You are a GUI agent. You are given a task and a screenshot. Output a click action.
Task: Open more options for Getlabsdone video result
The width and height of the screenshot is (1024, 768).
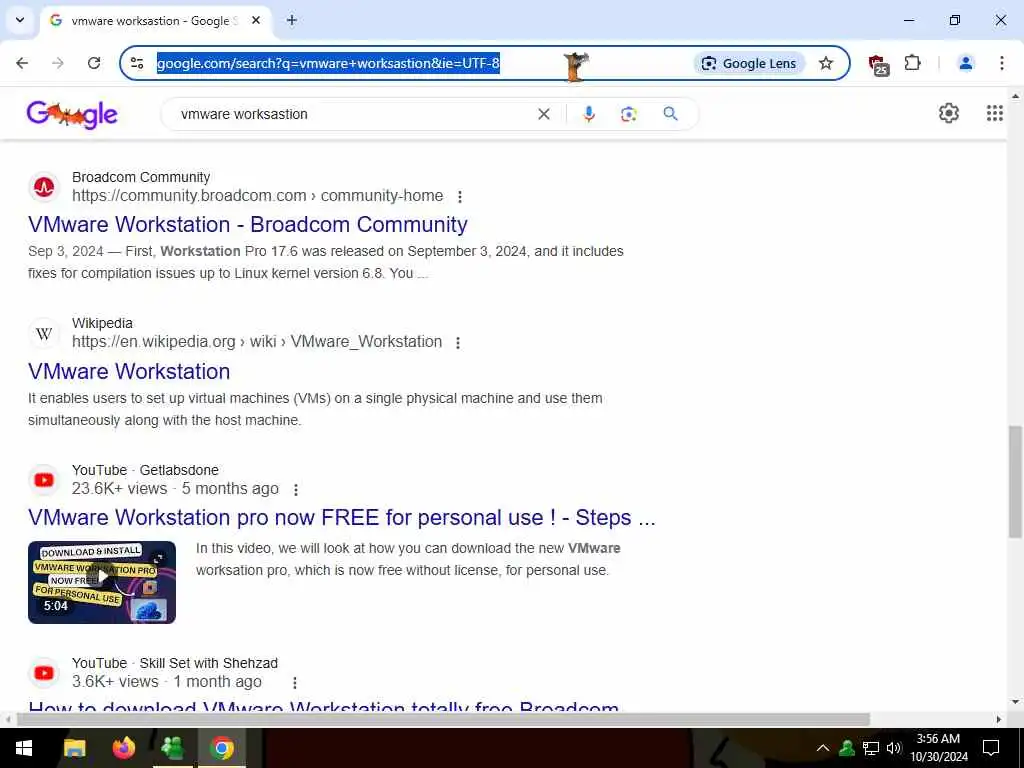coord(296,490)
